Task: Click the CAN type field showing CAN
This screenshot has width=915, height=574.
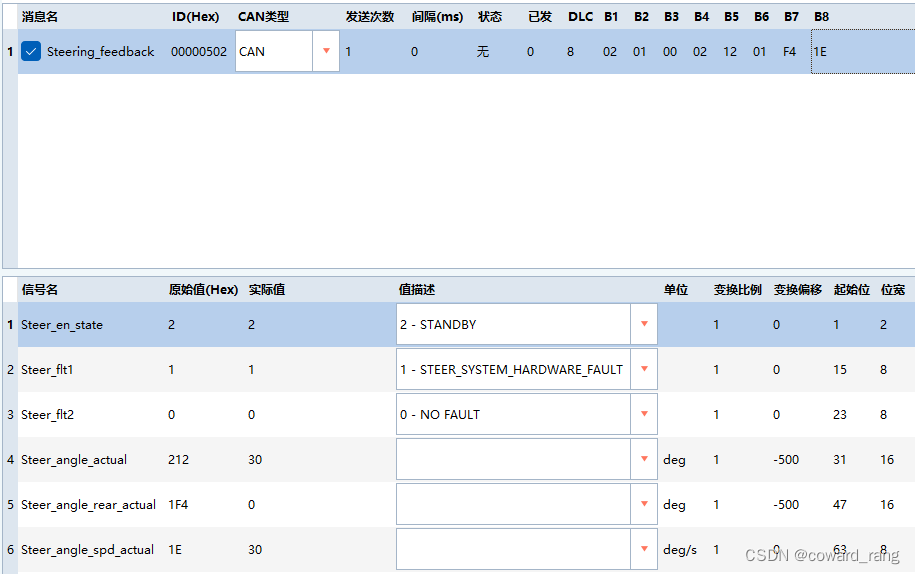Action: click(274, 51)
